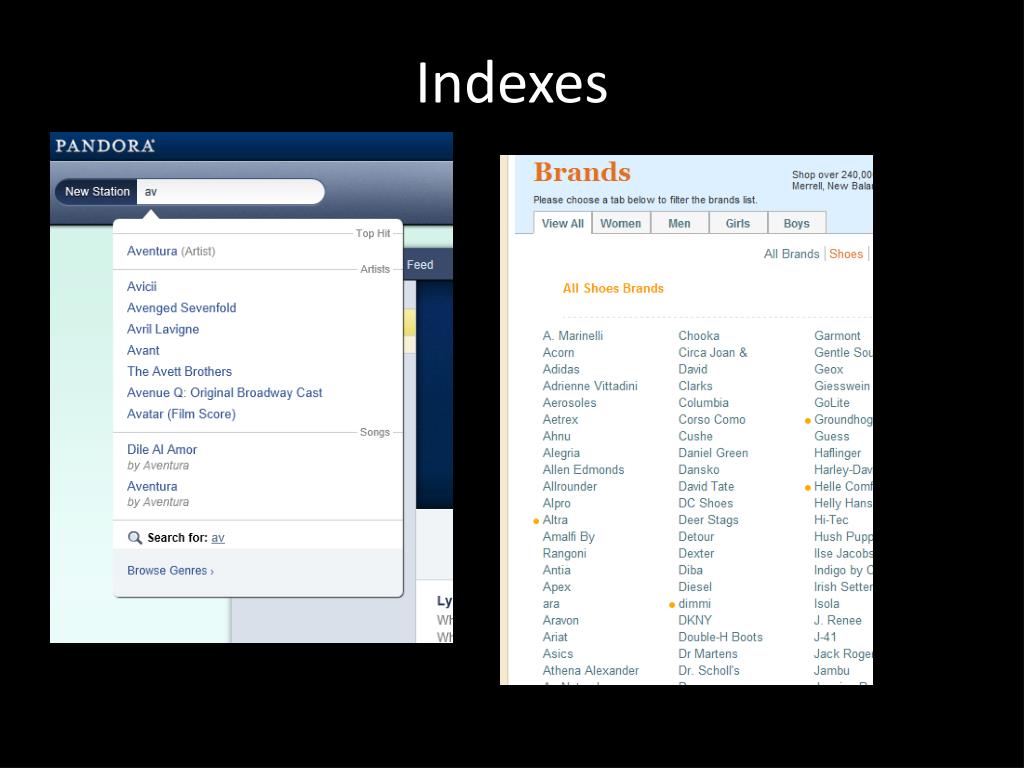
Task: Open the Amalfi By Rangoni brand link
Action: [568, 545]
